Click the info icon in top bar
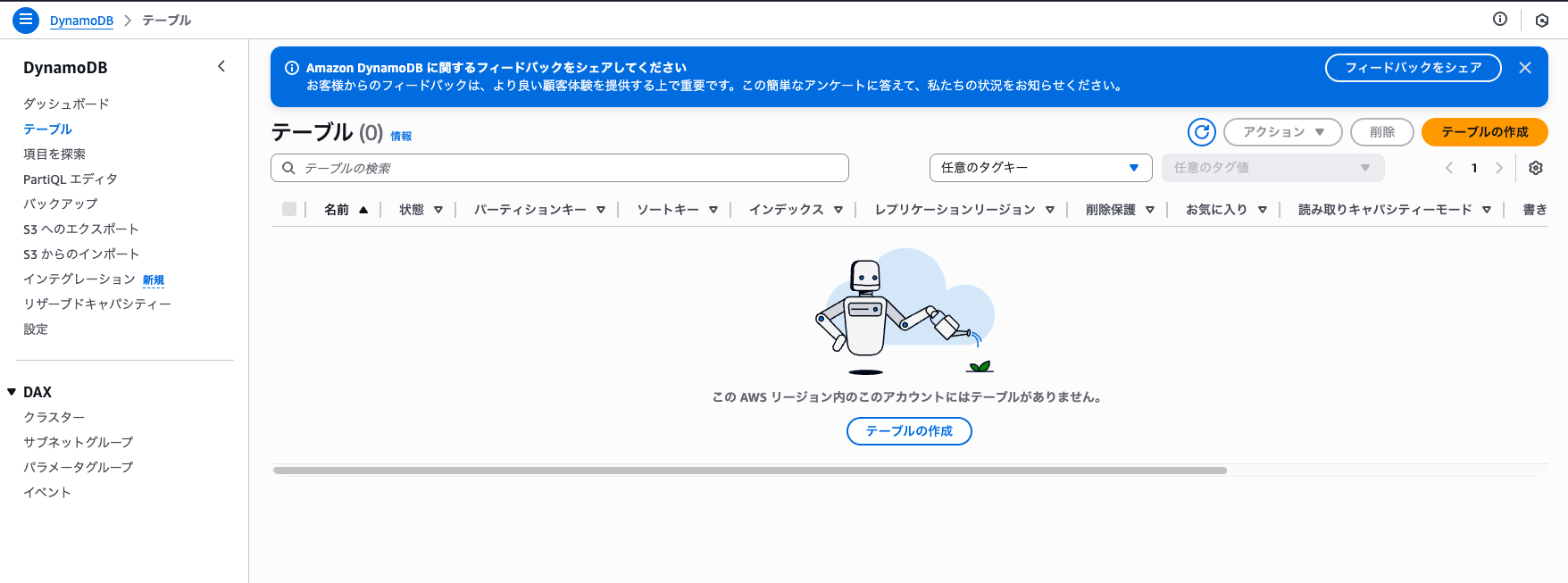 click(x=1500, y=20)
